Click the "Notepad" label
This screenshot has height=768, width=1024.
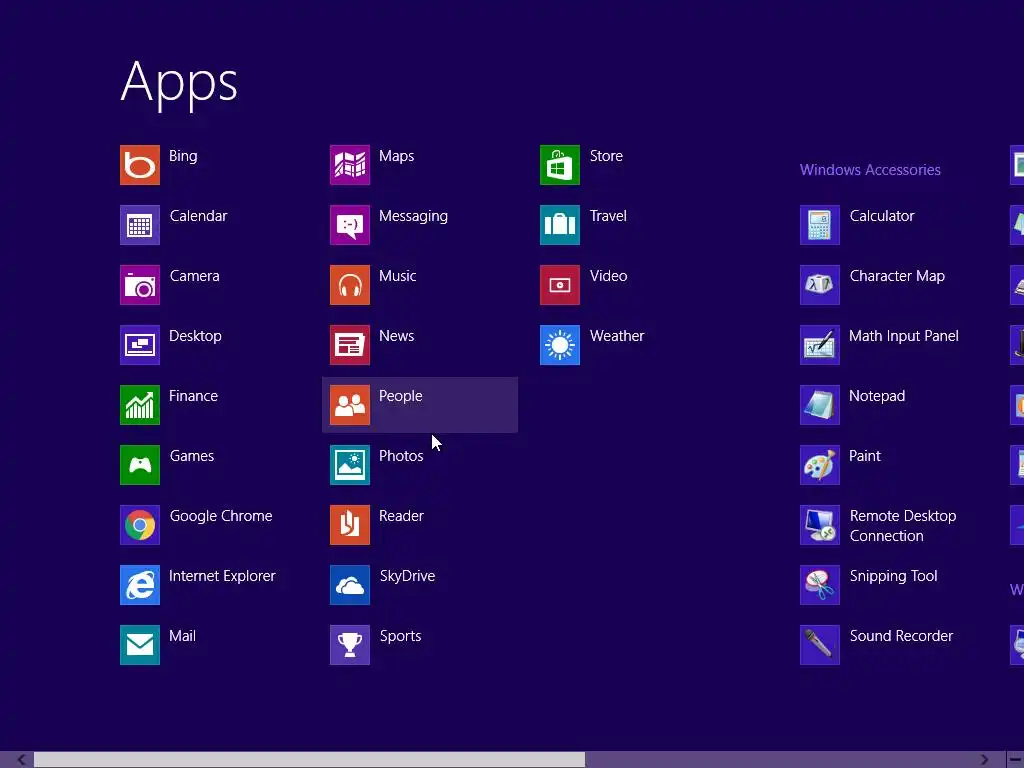click(877, 396)
